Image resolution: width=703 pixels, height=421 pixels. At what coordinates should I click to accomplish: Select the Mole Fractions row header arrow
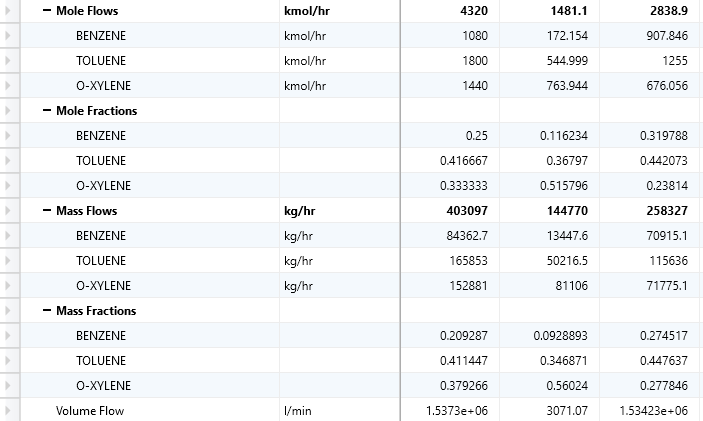pos(8,110)
